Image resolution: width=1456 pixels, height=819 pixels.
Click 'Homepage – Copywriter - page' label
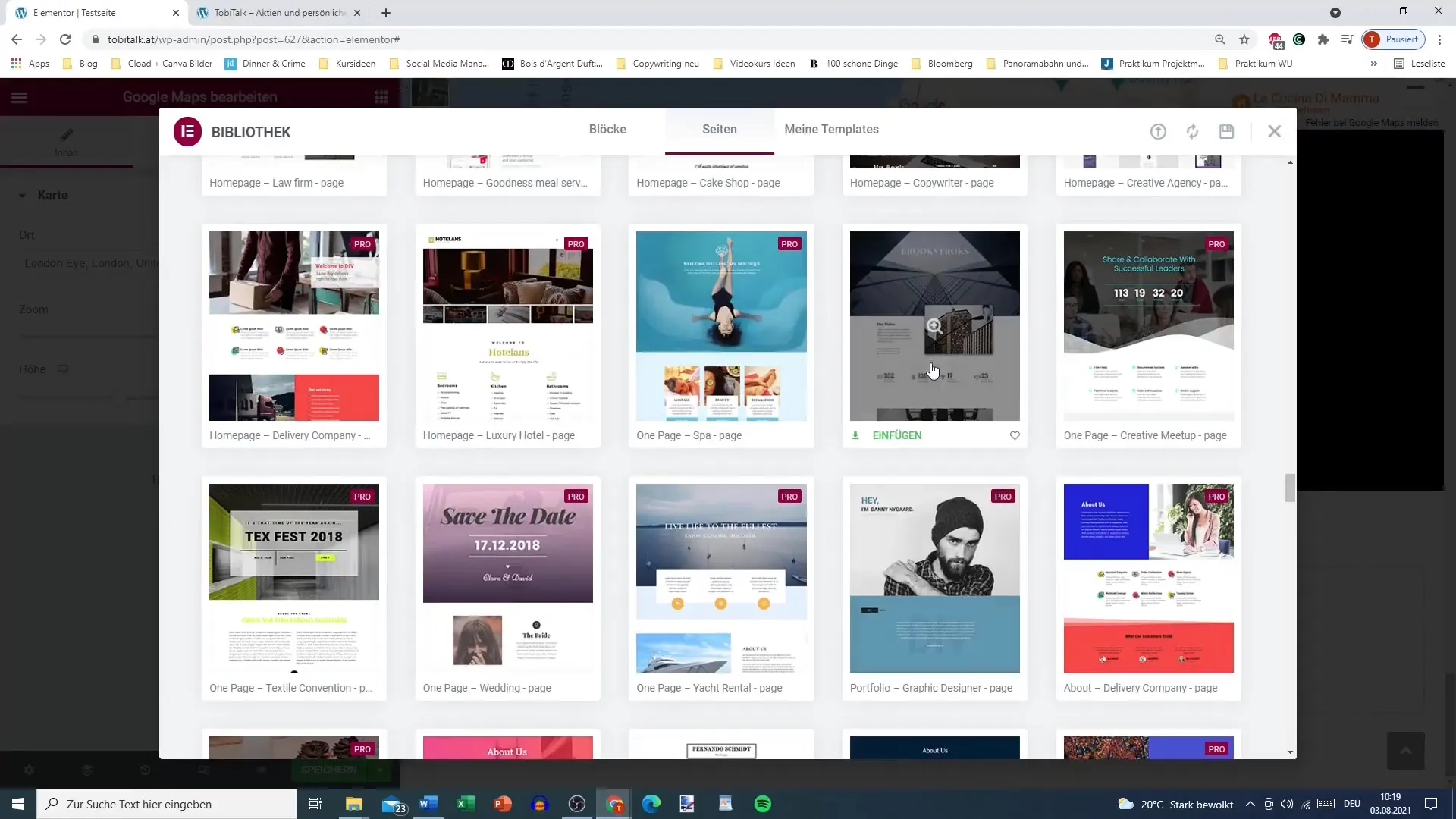click(921, 183)
